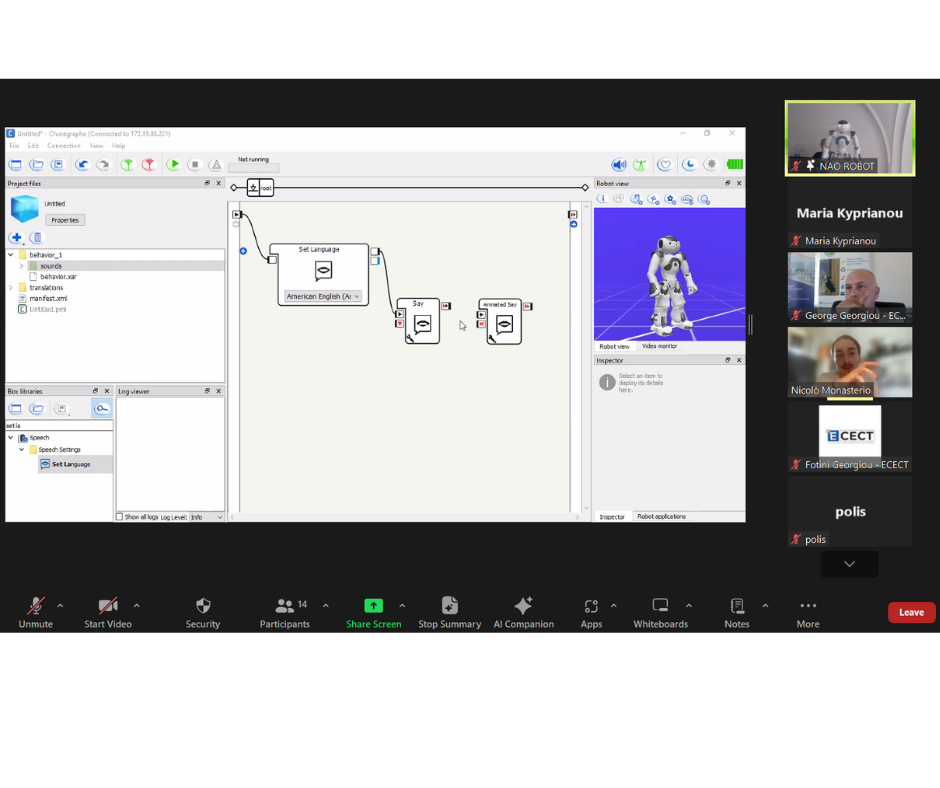Click the Stop behavior icon in toolbar
940x788 pixels.
195,164
